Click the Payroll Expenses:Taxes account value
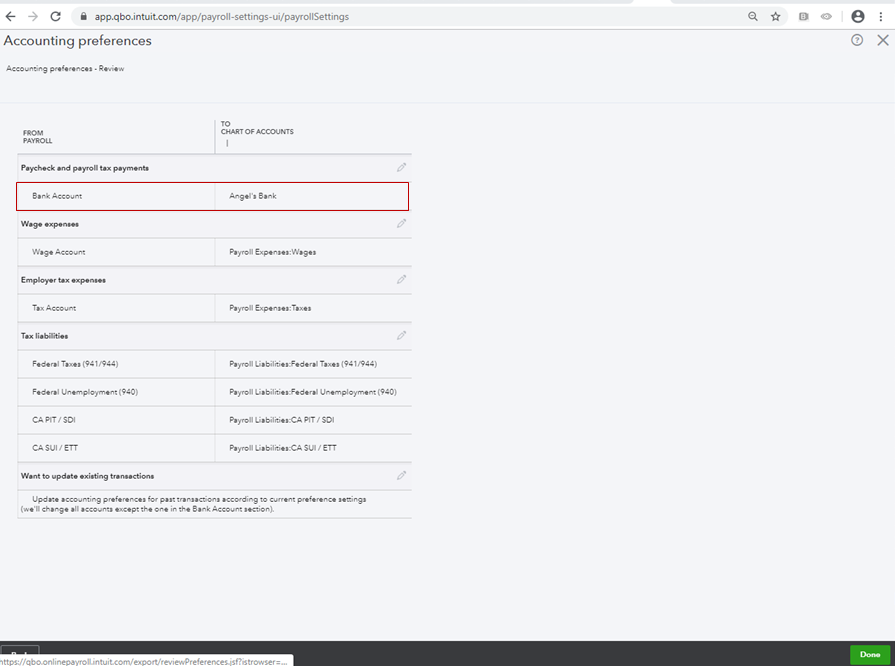Screen dimensions: 895x666 270,308
